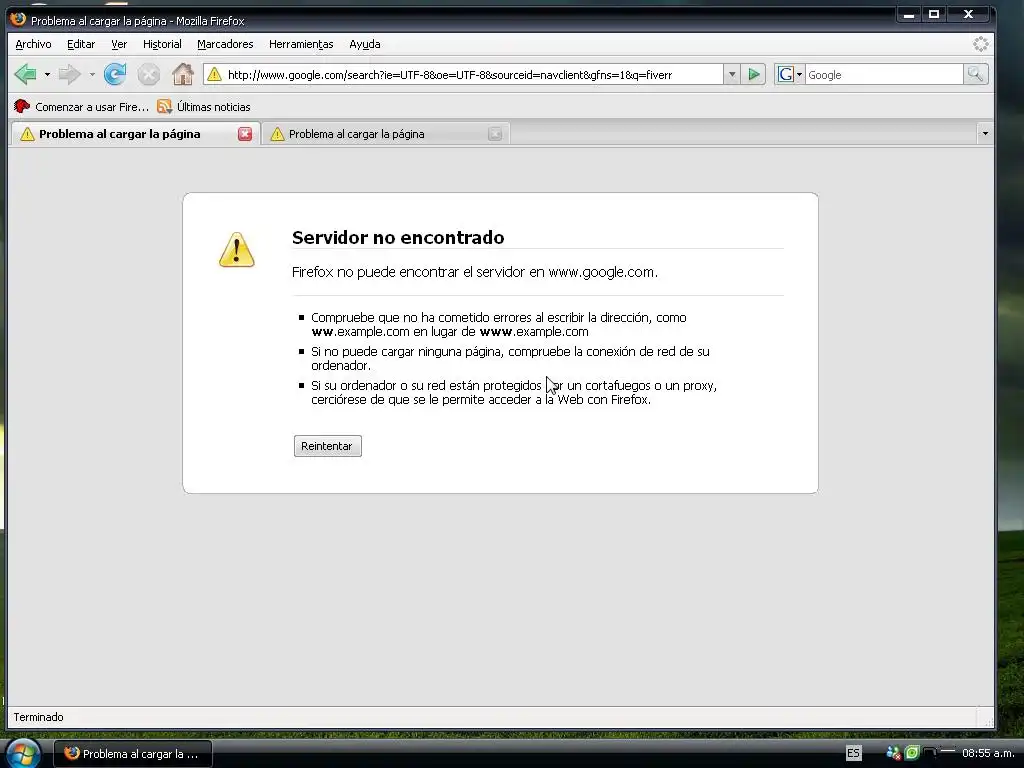Click the Stop loading icon
Image resolution: width=1024 pixels, height=768 pixels.
[x=148, y=74]
